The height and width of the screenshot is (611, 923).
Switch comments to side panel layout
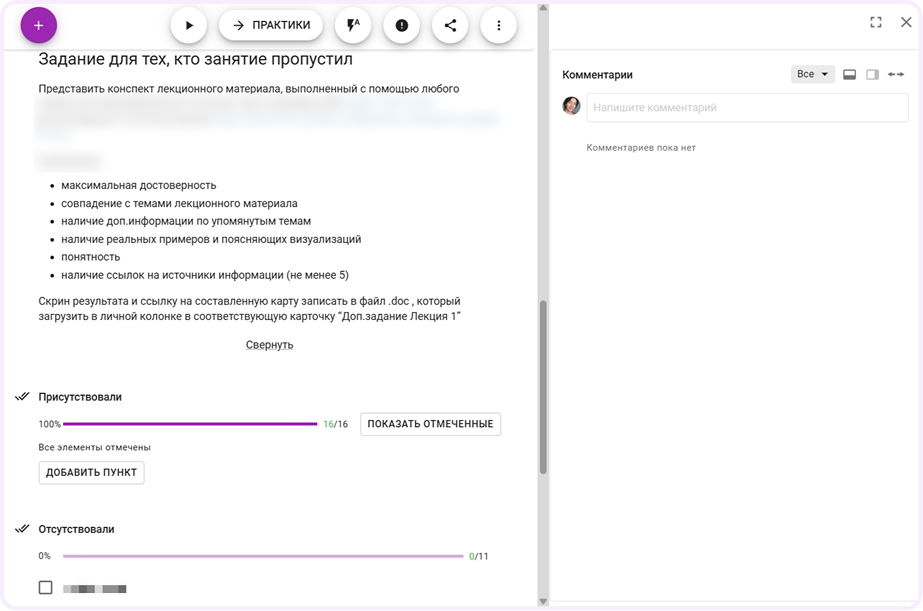point(872,75)
